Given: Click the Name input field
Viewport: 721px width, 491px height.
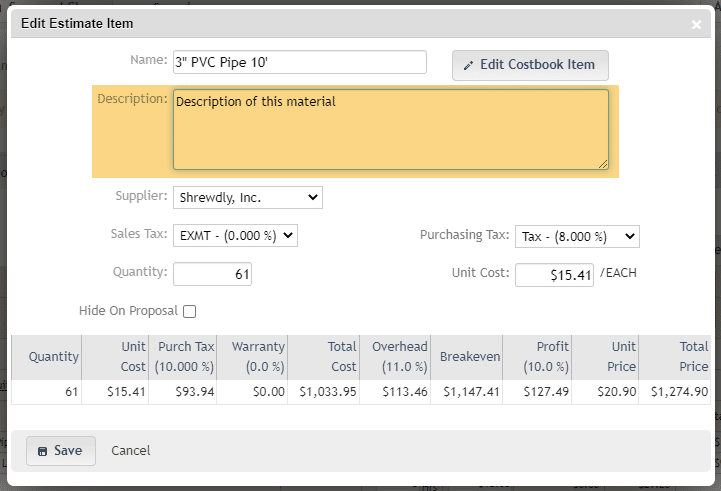Looking at the screenshot, I should 299,62.
